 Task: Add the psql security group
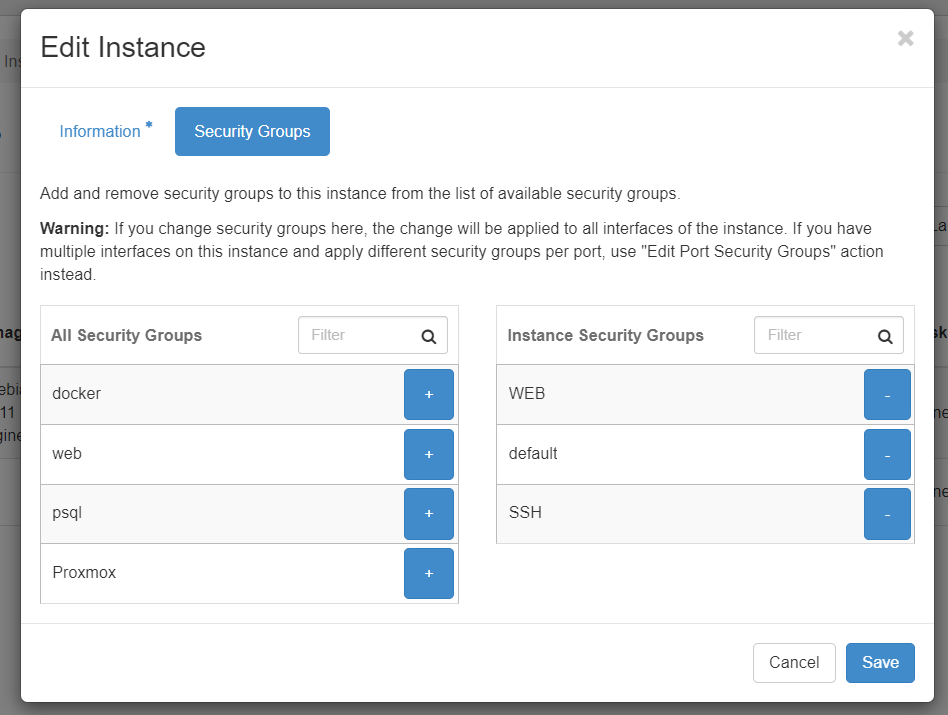click(x=428, y=513)
